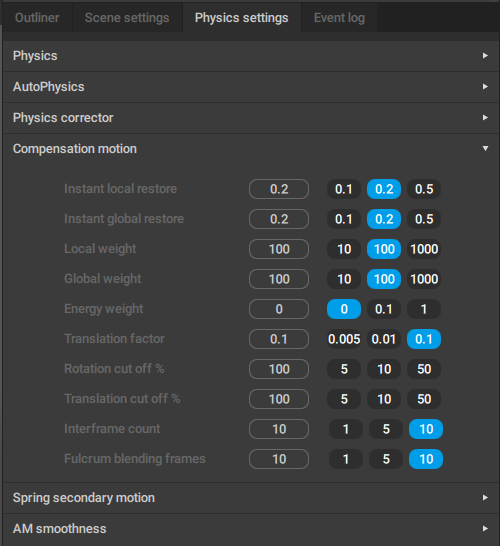Select Energy weight preset 0.1
Screen dimensions: 500x546
click(x=384, y=309)
